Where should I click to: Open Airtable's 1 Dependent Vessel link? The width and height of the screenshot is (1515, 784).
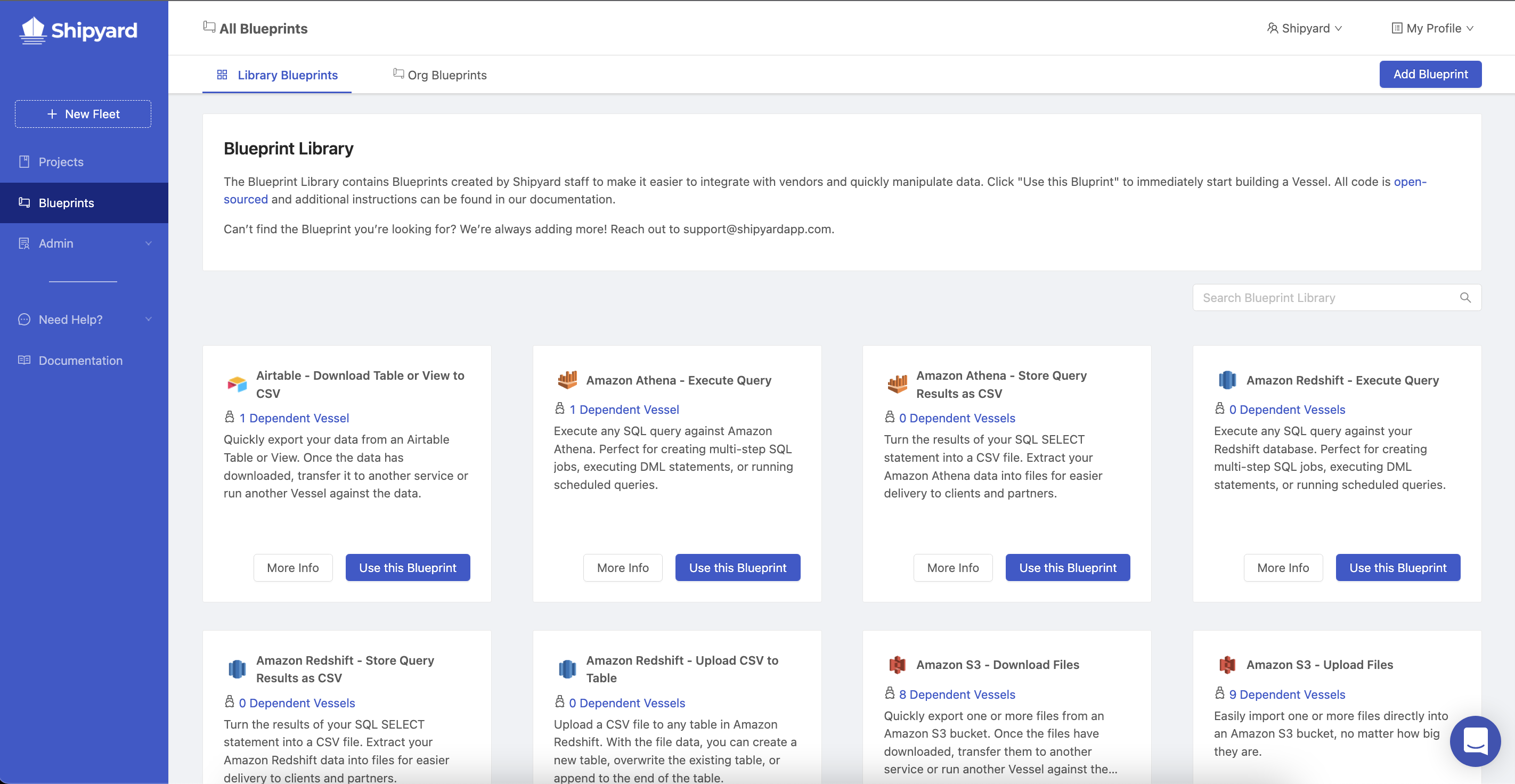(x=294, y=418)
